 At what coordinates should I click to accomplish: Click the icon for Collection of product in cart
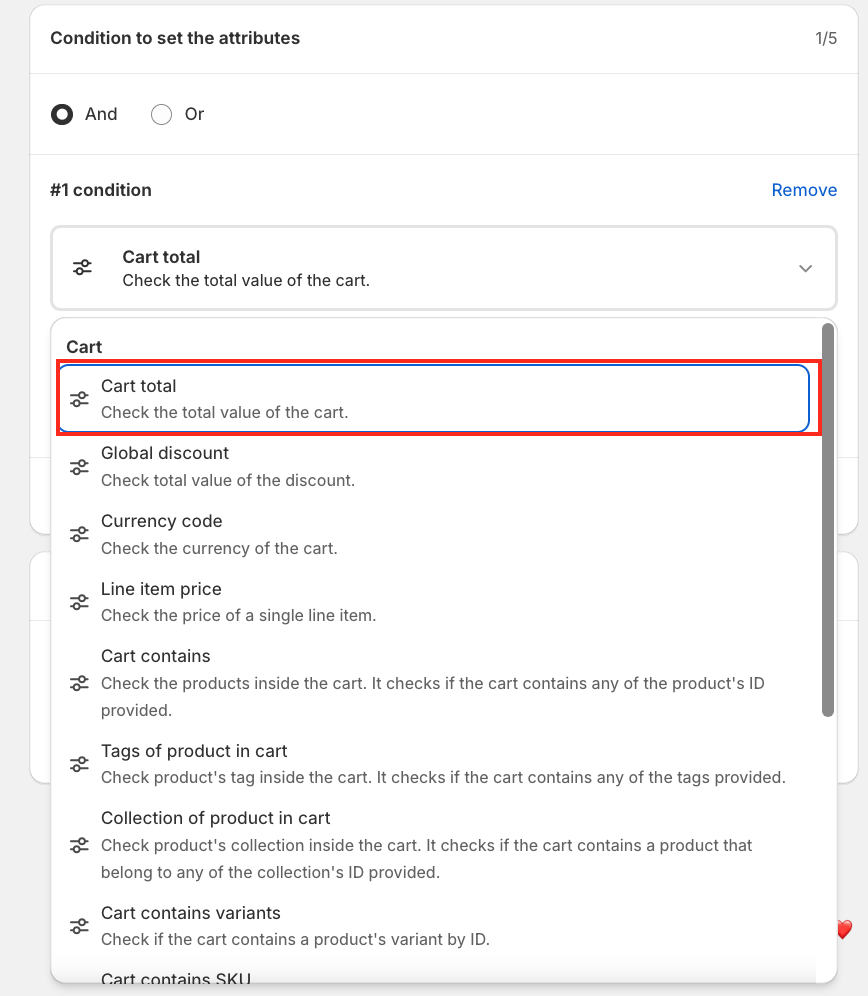point(79,846)
